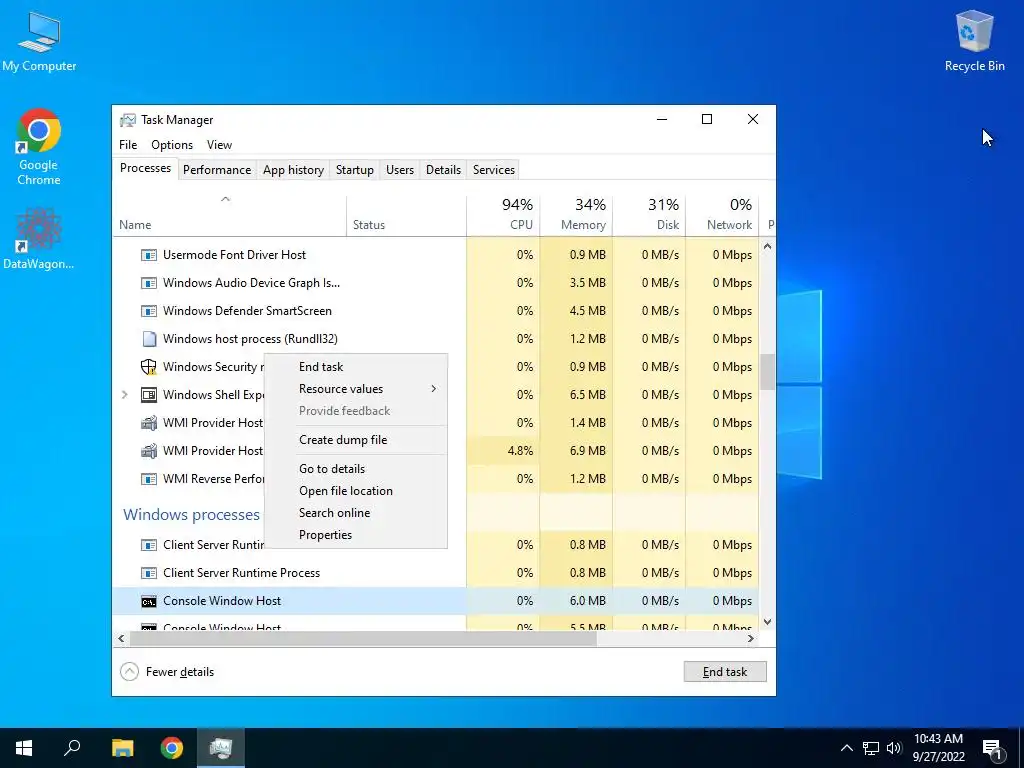
Task: Open My Computer desktop icon
Action: (x=39, y=42)
